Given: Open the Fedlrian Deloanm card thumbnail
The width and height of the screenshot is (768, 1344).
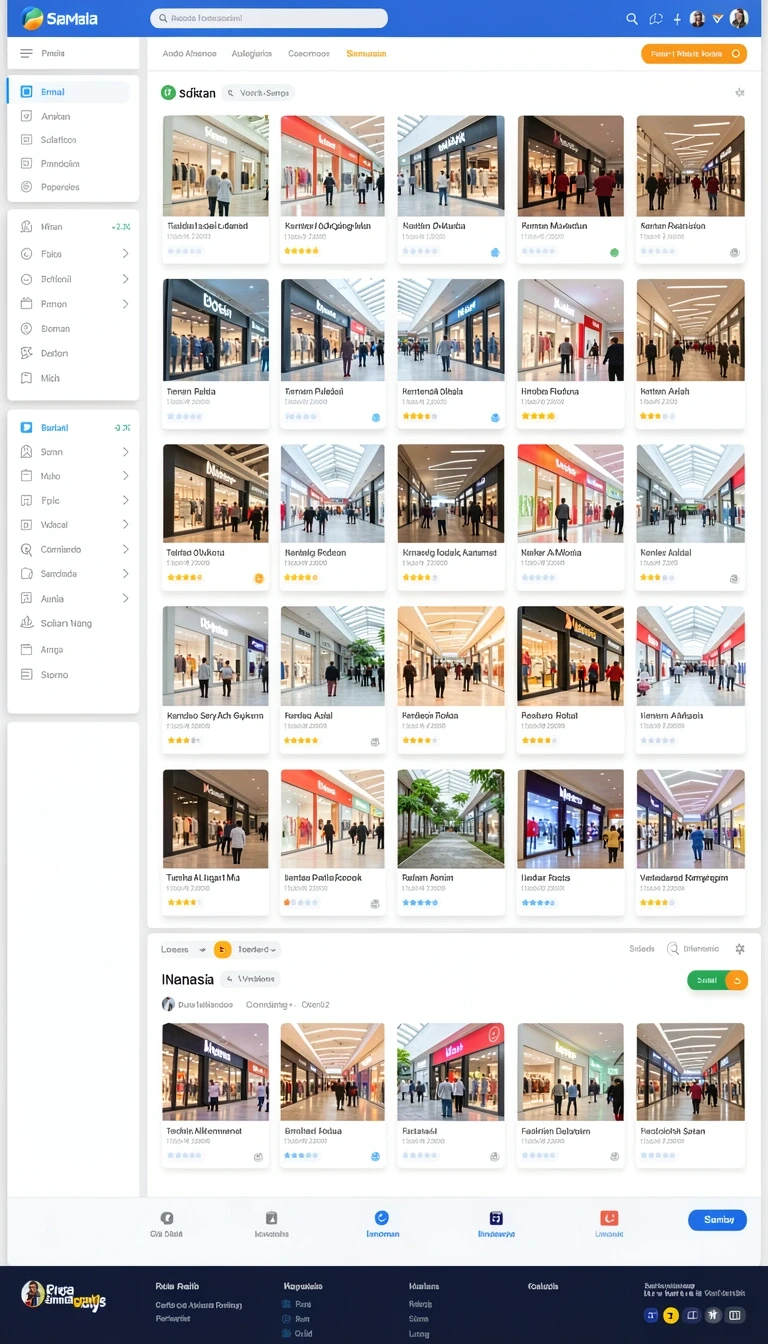Looking at the screenshot, I should coord(570,1071).
